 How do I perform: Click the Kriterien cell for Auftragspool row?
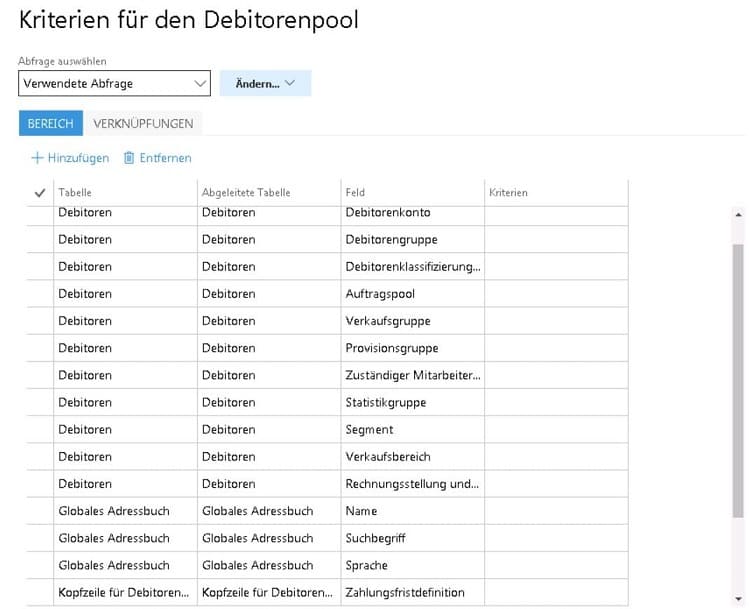pyautogui.click(x=556, y=294)
